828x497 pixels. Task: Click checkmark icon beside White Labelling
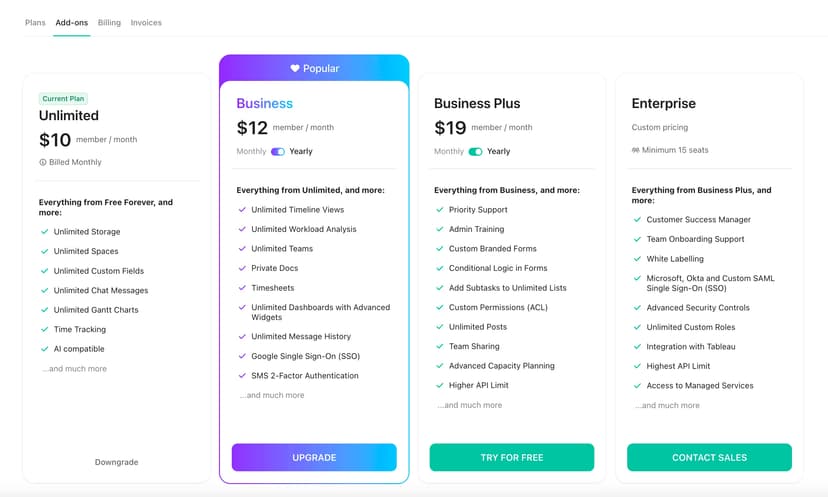637,259
